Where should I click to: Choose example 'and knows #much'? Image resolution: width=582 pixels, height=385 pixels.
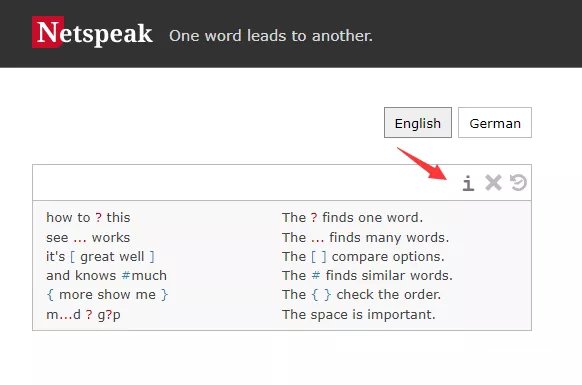[107, 275]
